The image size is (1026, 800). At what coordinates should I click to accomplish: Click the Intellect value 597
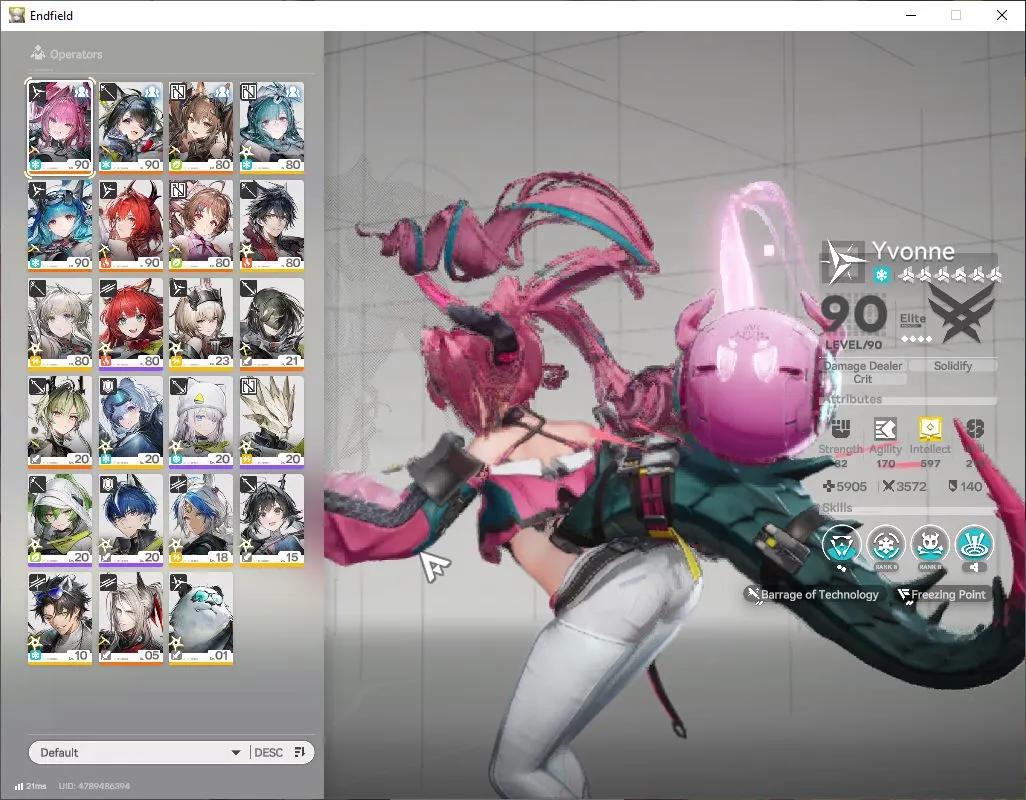tap(930, 463)
